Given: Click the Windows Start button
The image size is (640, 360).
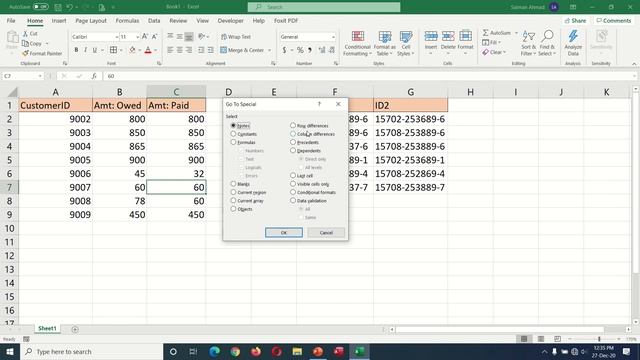Looking at the screenshot, I should click(x=10, y=351).
